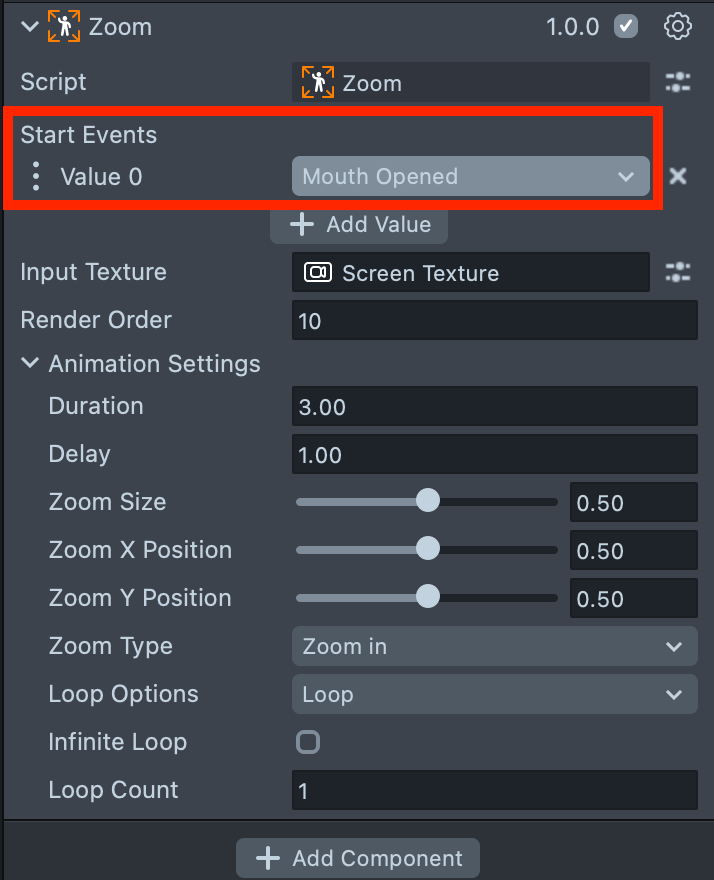Click the options icon beside Script field

point(678,82)
